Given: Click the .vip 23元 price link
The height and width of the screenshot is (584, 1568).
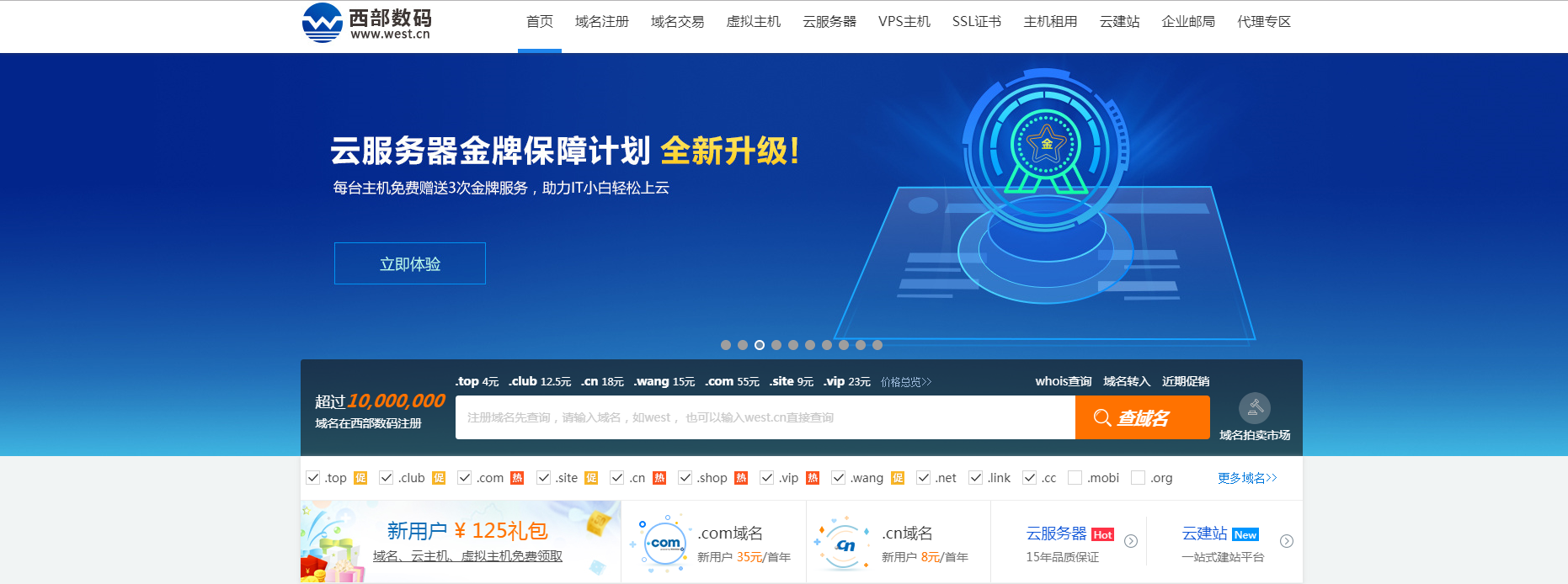Looking at the screenshot, I should [x=847, y=381].
